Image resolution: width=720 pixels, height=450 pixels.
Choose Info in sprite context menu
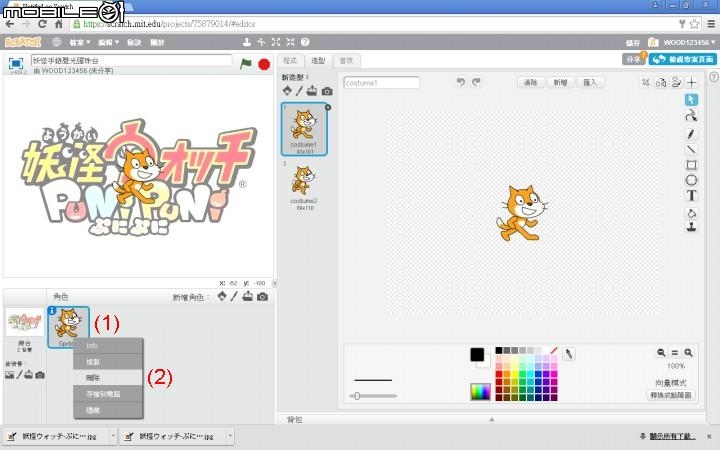108,345
